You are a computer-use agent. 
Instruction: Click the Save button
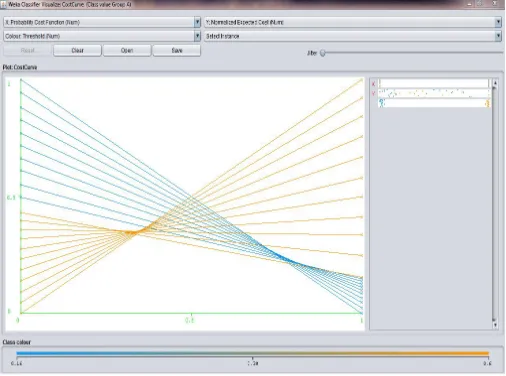click(177, 50)
